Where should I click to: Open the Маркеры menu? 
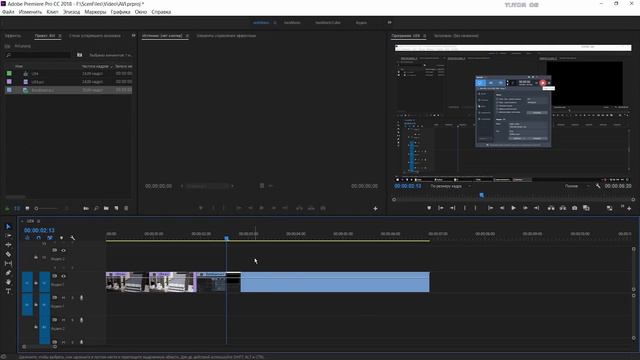pos(95,12)
